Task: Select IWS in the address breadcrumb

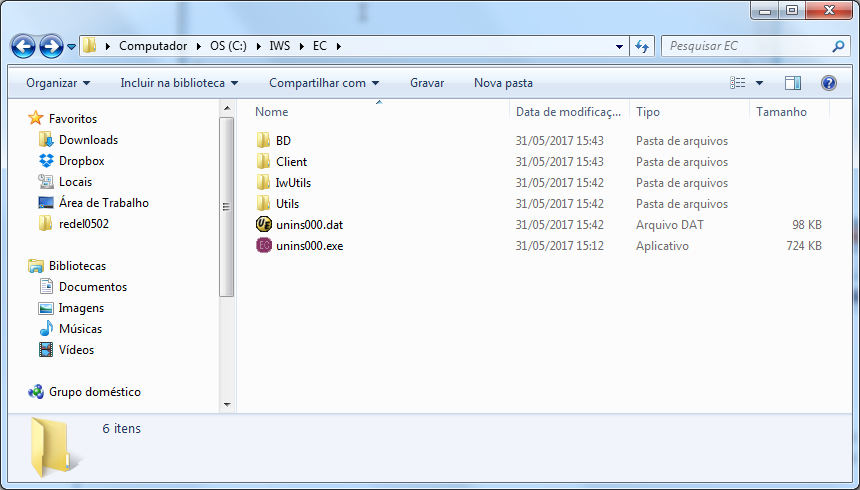Action: click(x=280, y=46)
